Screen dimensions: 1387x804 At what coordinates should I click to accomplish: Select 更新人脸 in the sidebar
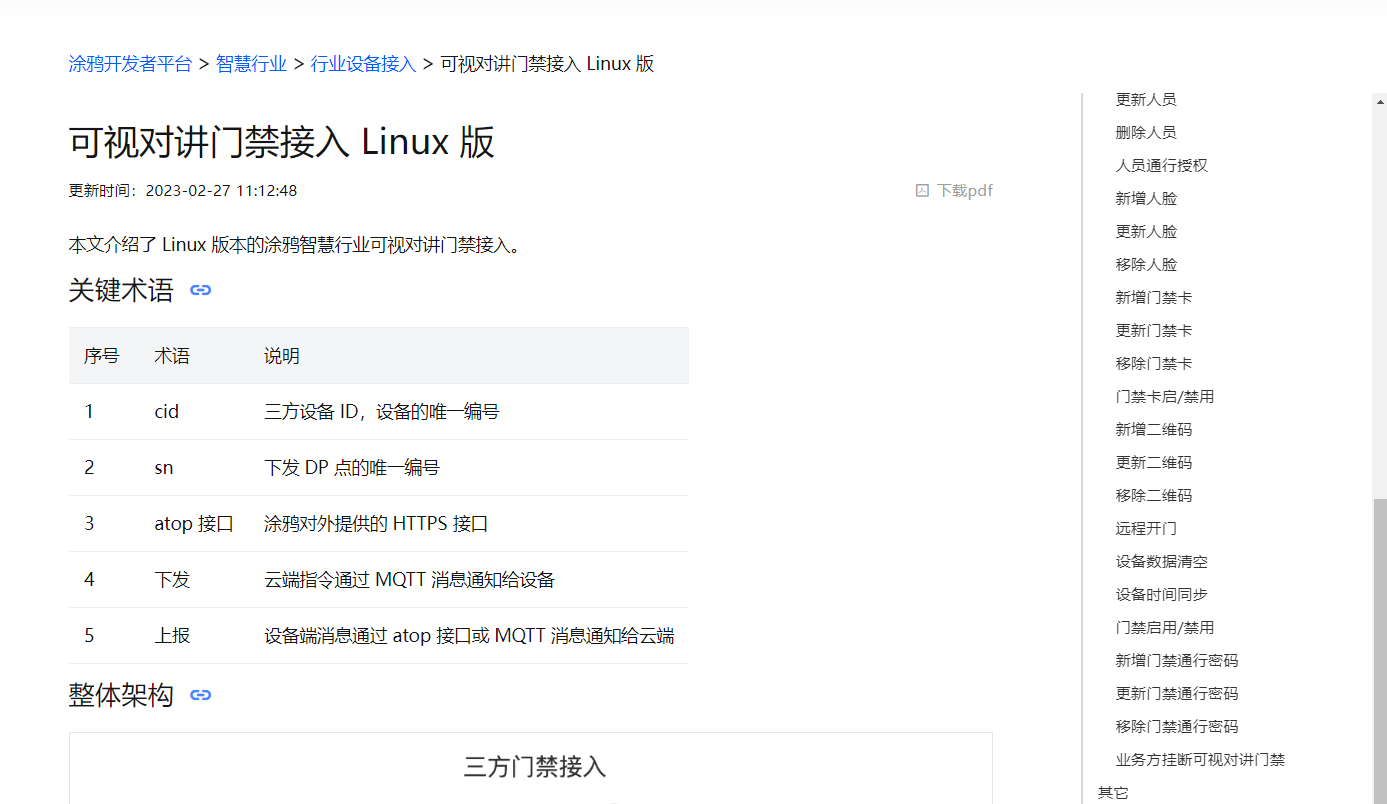[x=1146, y=231]
